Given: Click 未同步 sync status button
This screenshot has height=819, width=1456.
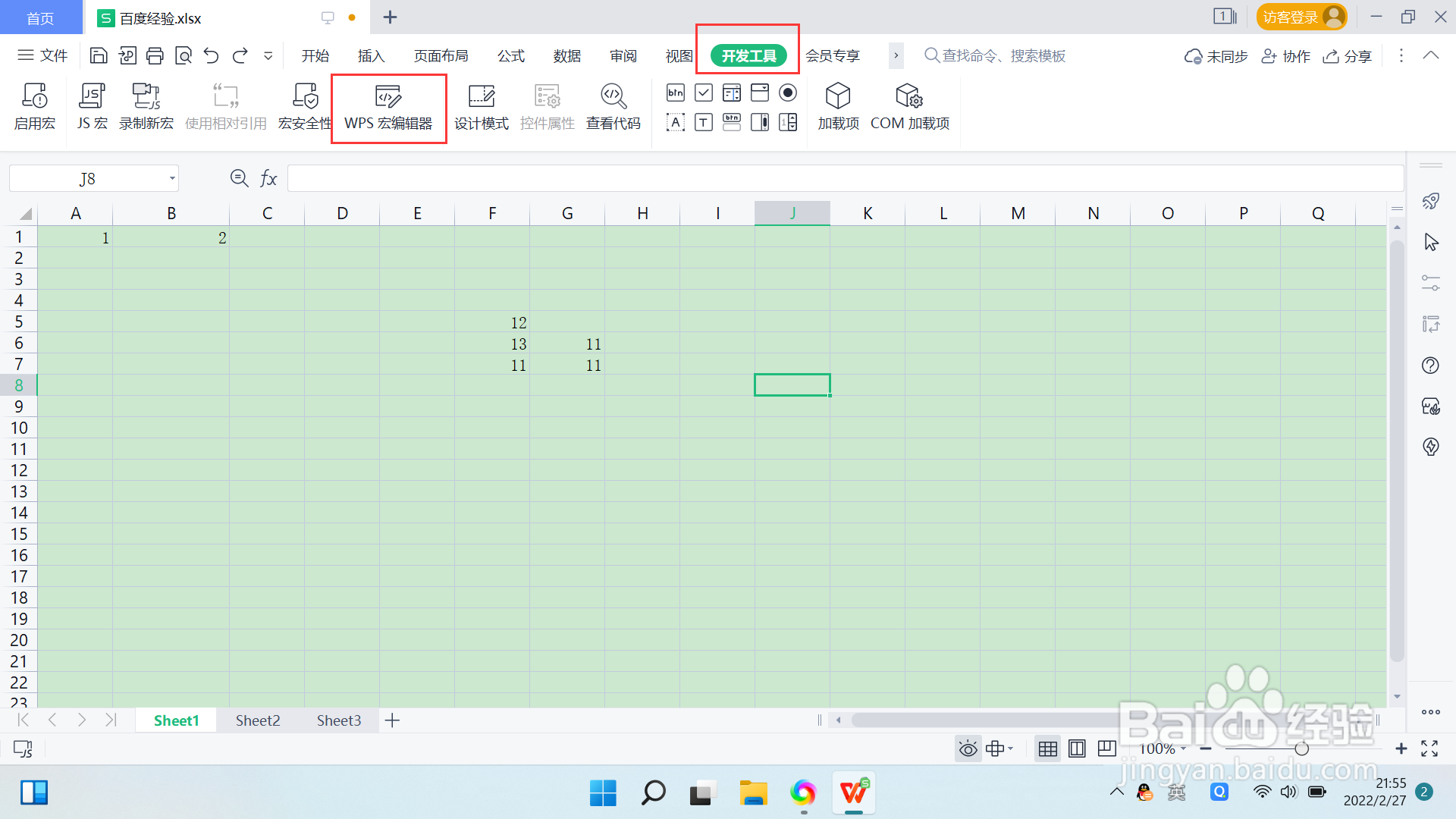Looking at the screenshot, I should click(1216, 56).
